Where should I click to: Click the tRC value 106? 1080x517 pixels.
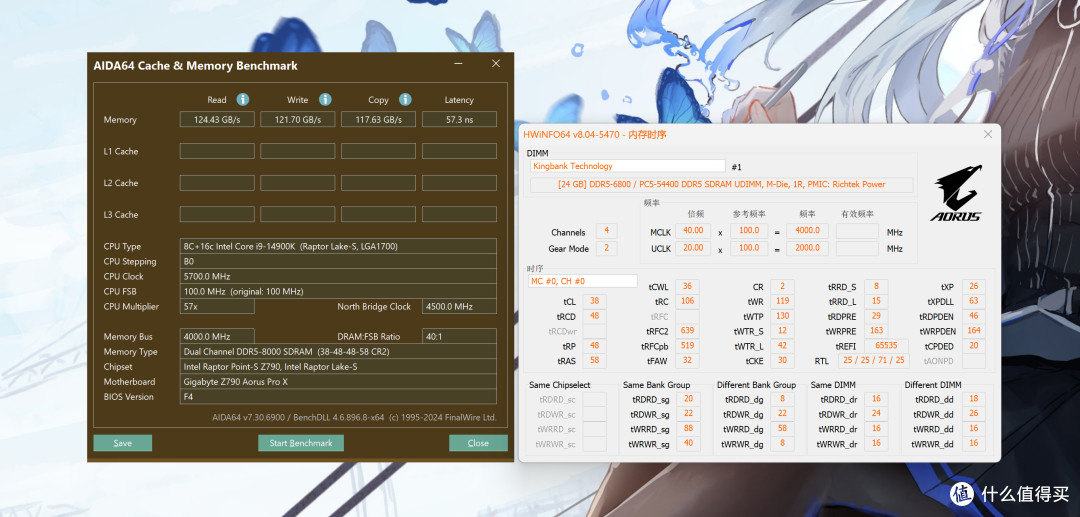[x=687, y=301]
